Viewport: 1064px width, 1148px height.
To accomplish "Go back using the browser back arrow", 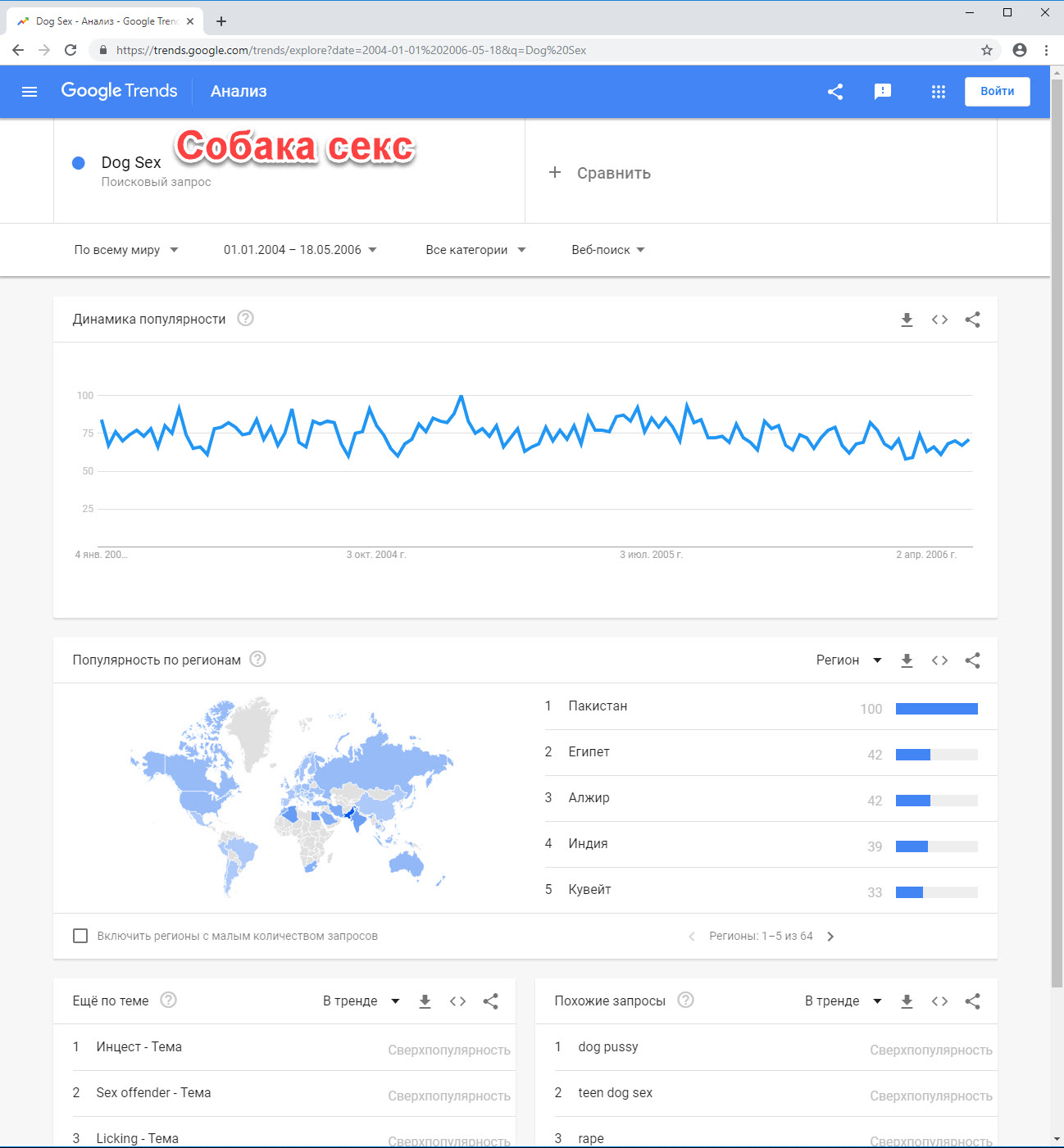I will pos(18,50).
